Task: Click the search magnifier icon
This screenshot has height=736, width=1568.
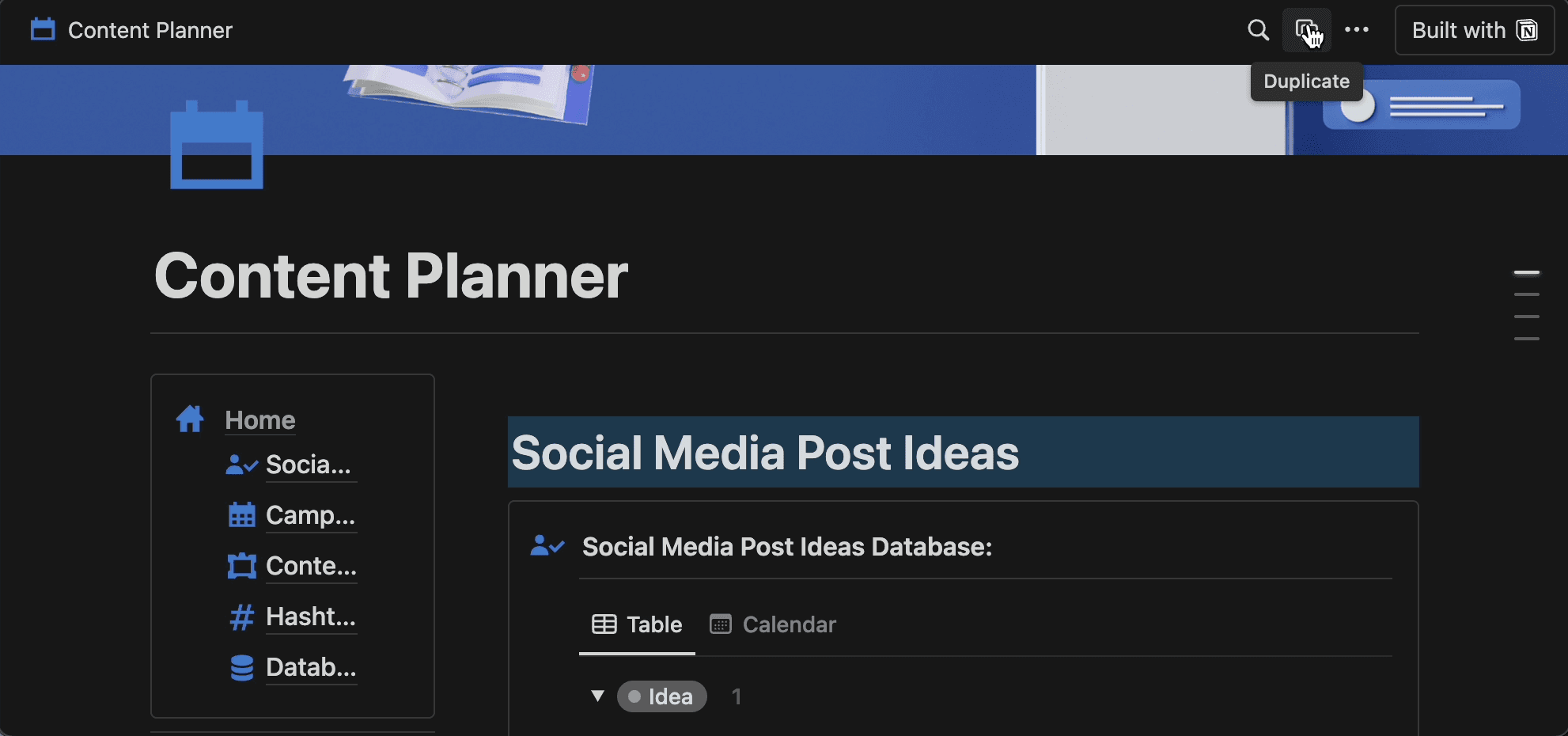Action: click(1258, 30)
